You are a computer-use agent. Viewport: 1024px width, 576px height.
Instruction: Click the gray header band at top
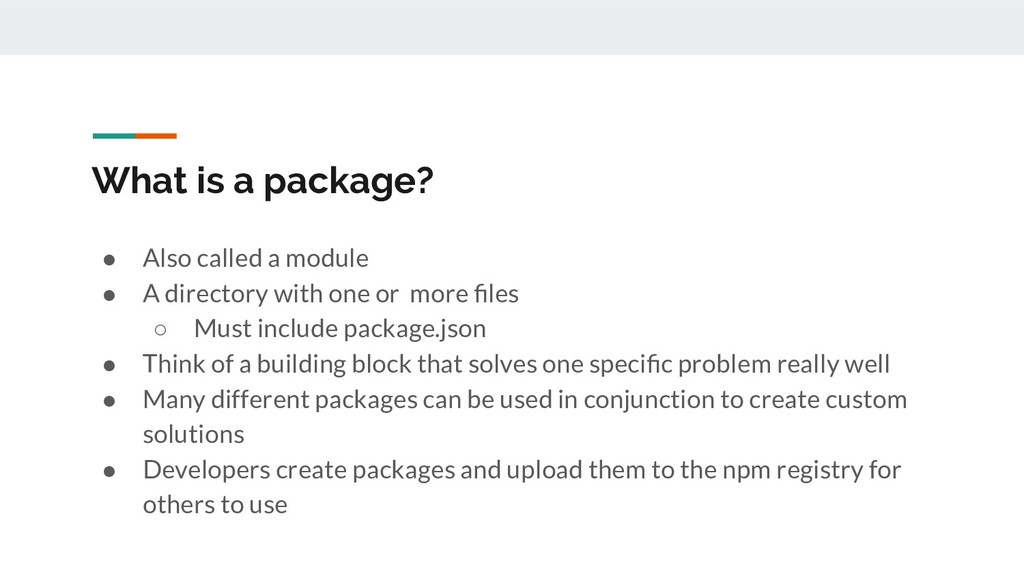click(x=512, y=27)
